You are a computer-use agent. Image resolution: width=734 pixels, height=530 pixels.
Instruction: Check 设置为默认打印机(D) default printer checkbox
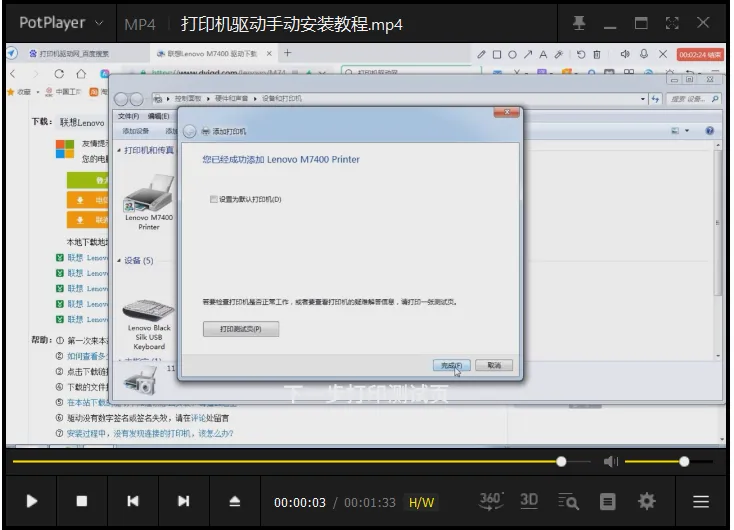tap(214, 199)
